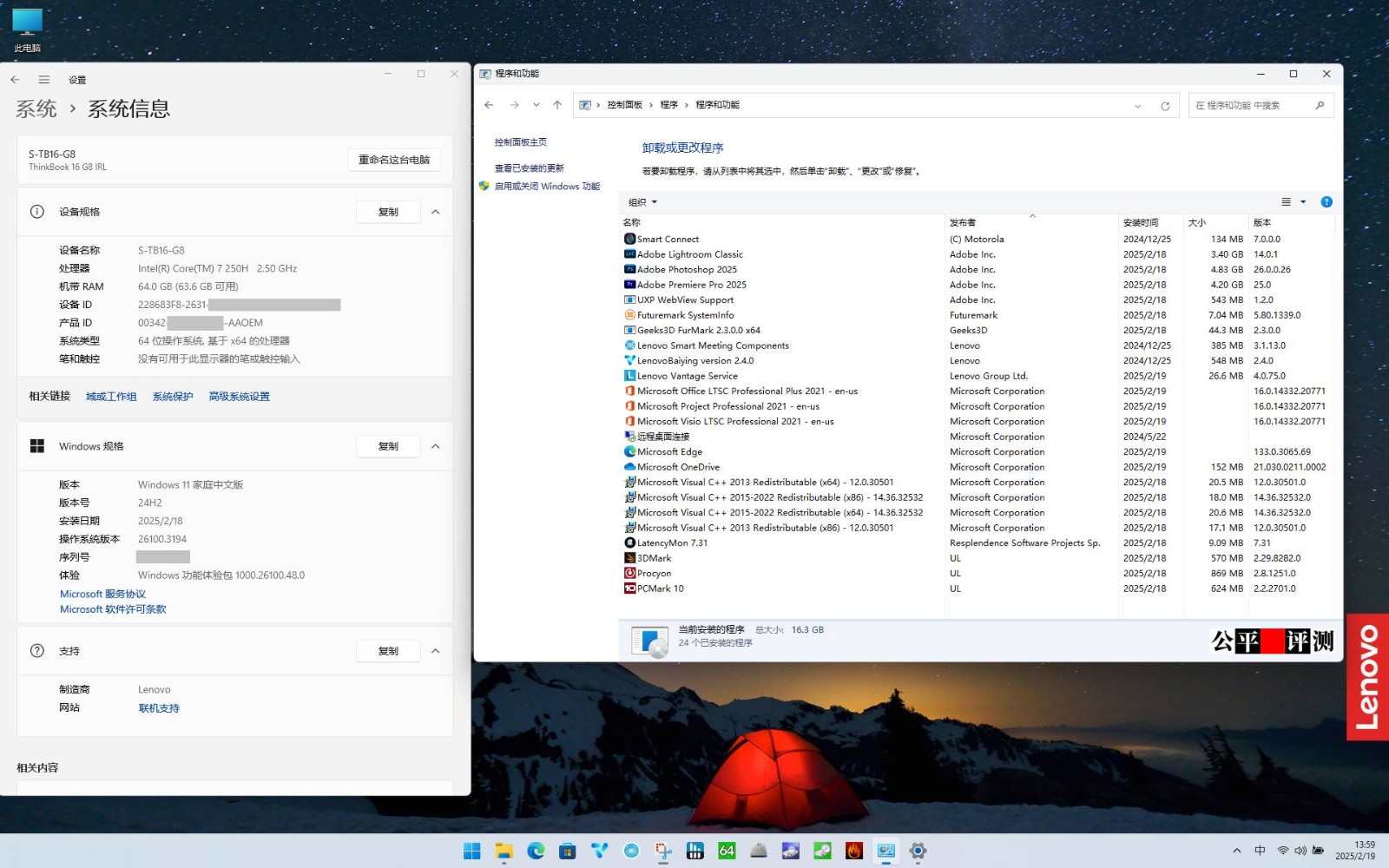The height and width of the screenshot is (868, 1389).
Task: Open 域或工作组 link
Action: [111, 397]
